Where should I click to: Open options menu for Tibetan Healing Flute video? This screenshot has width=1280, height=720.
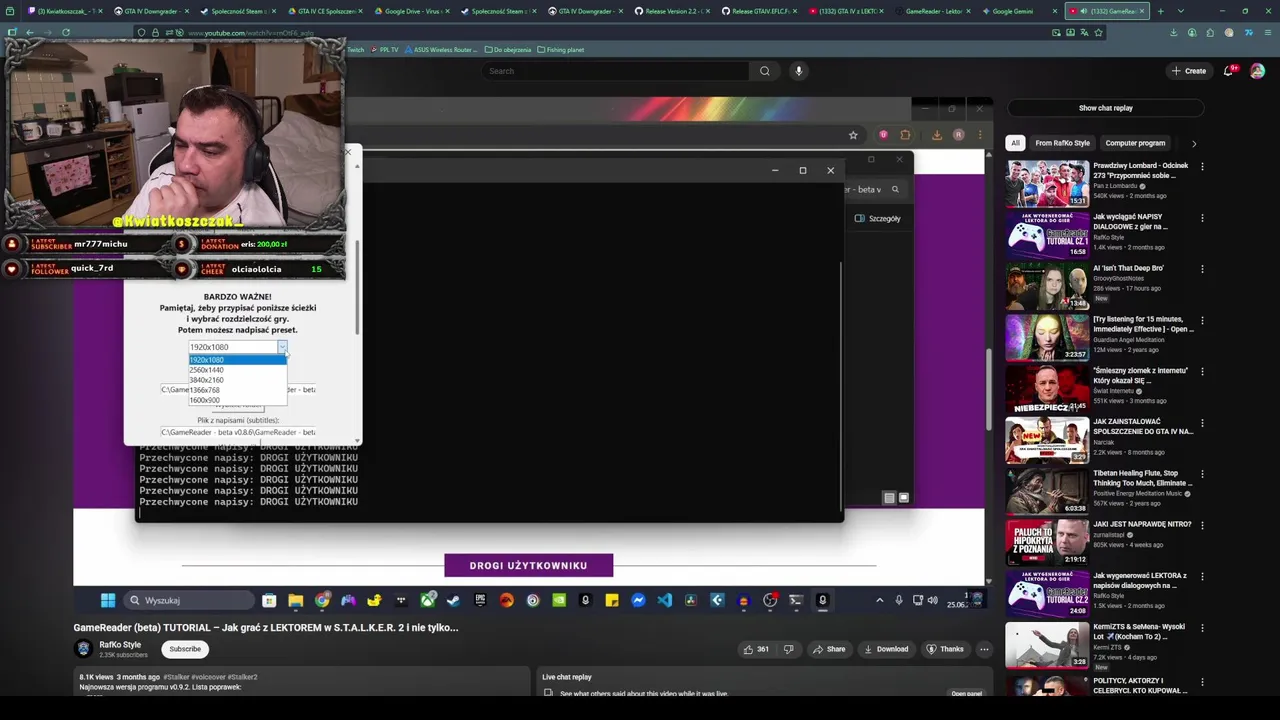(1202, 475)
